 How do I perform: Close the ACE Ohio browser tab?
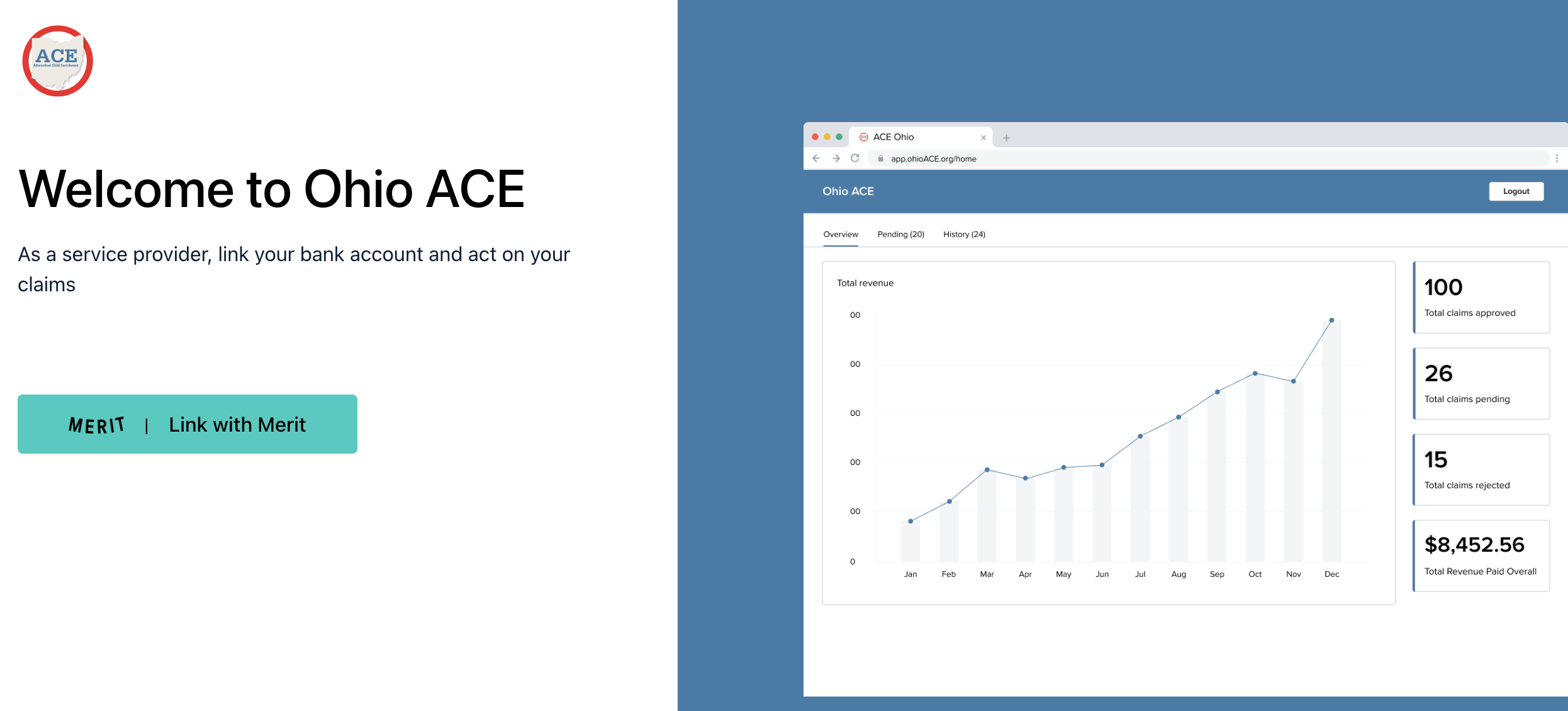point(983,138)
